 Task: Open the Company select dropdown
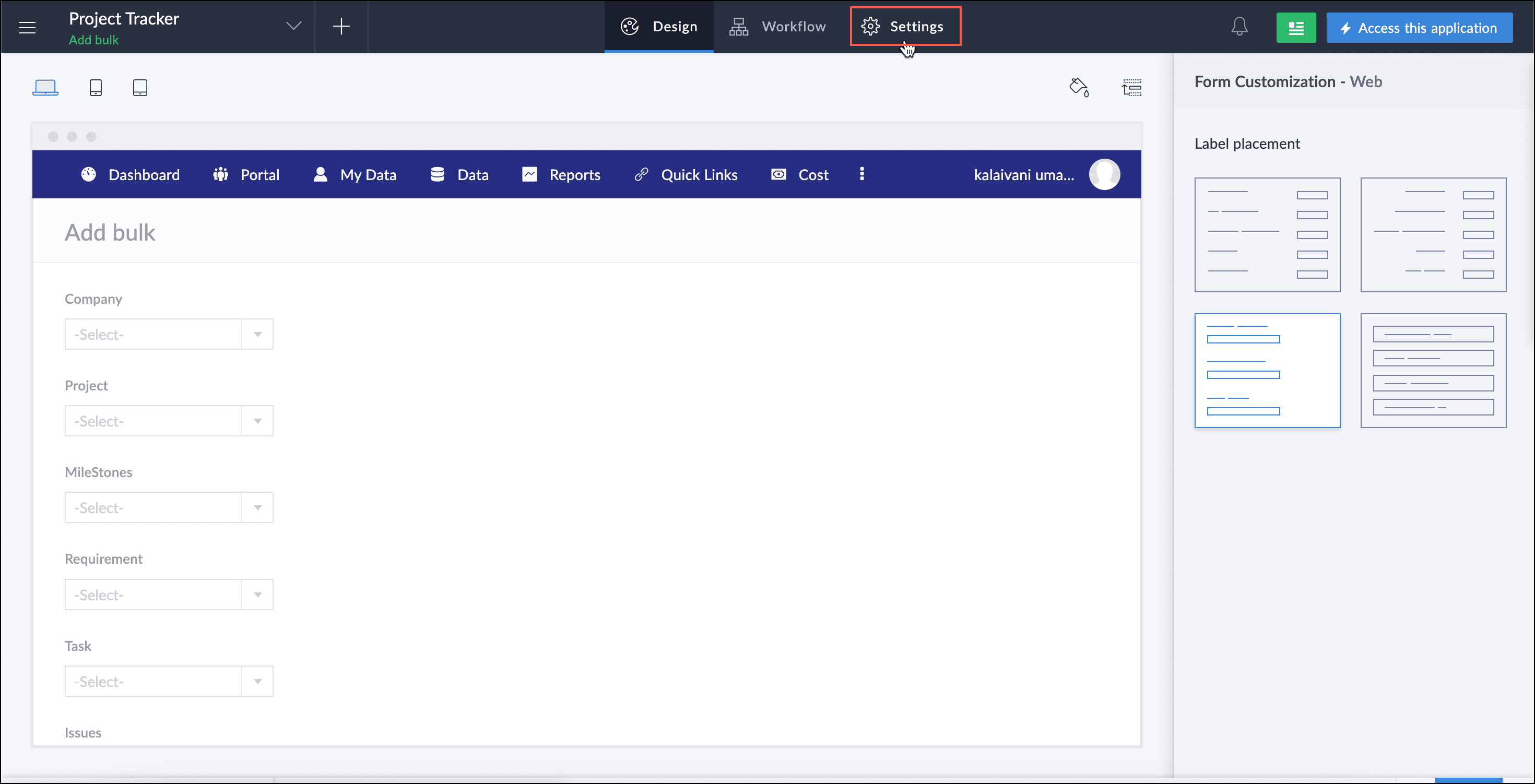(x=257, y=334)
